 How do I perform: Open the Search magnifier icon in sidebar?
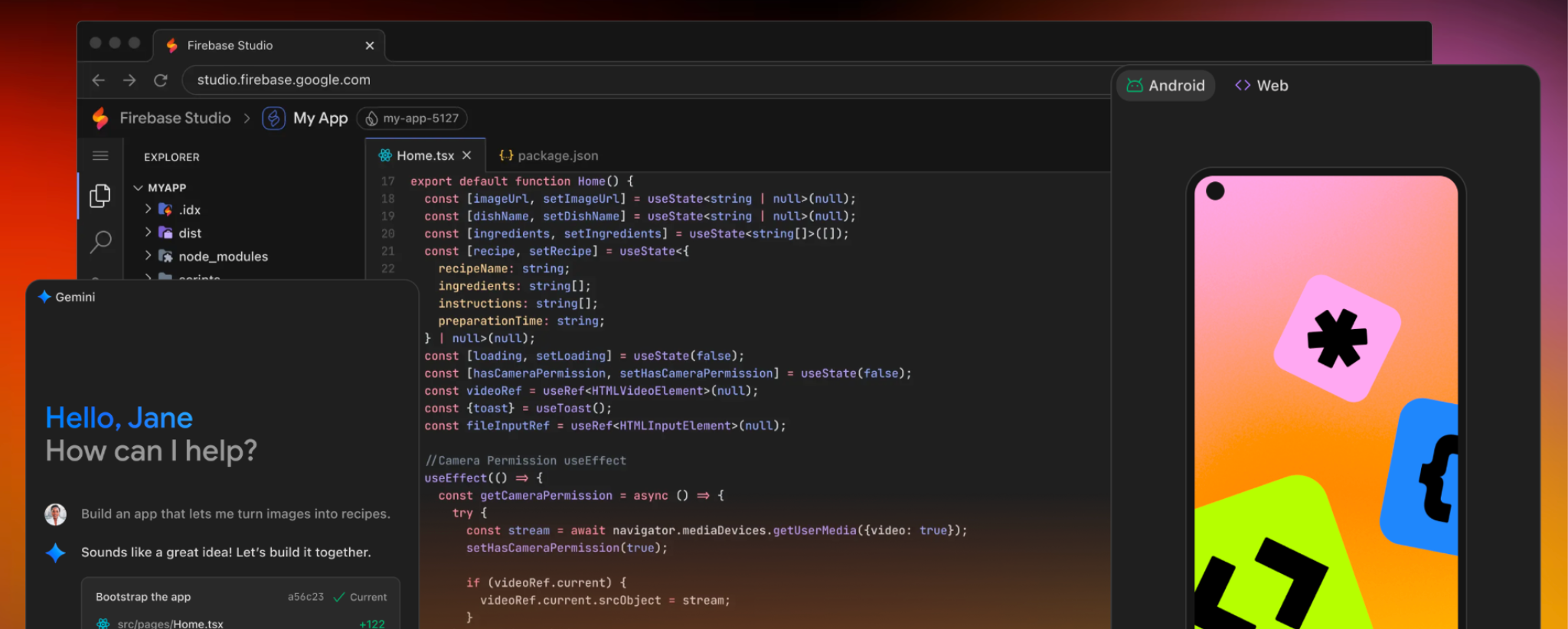(x=100, y=242)
